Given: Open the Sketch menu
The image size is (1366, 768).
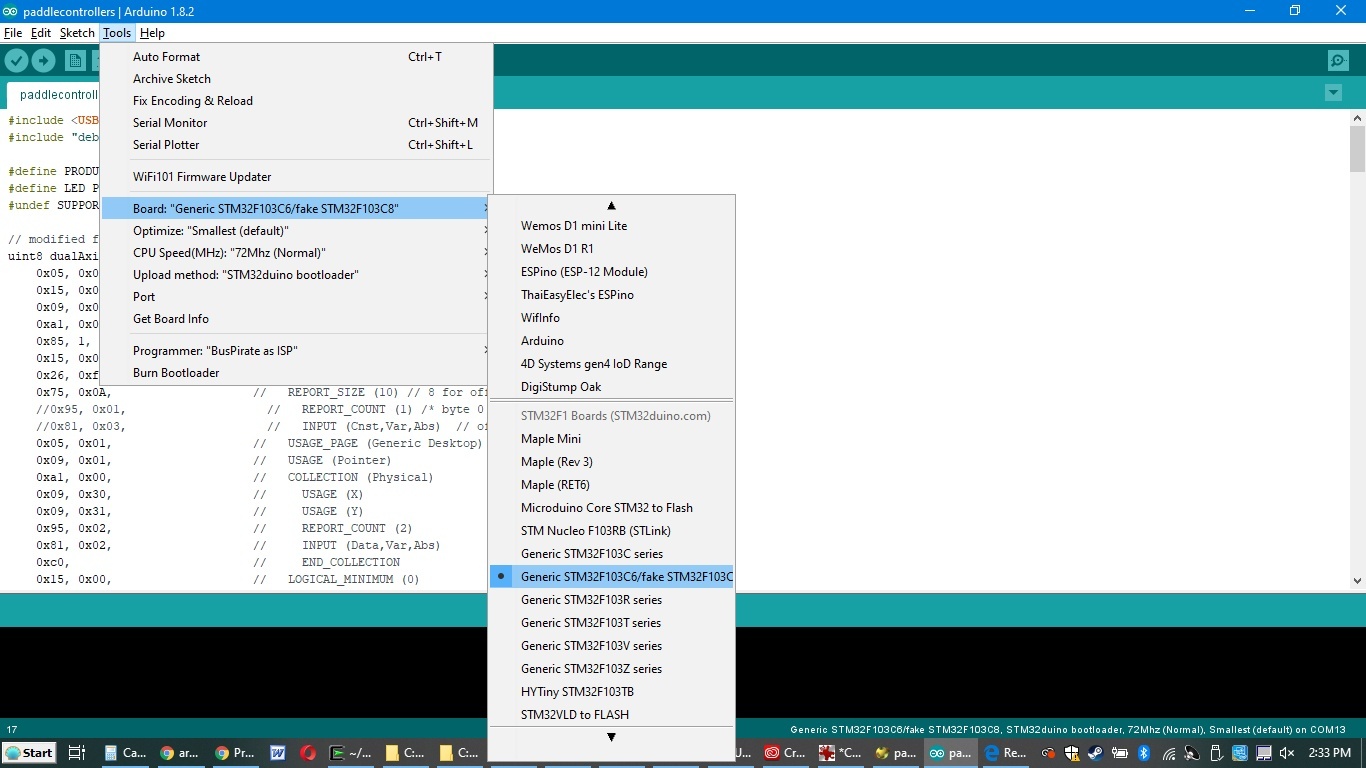Looking at the screenshot, I should 77,33.
